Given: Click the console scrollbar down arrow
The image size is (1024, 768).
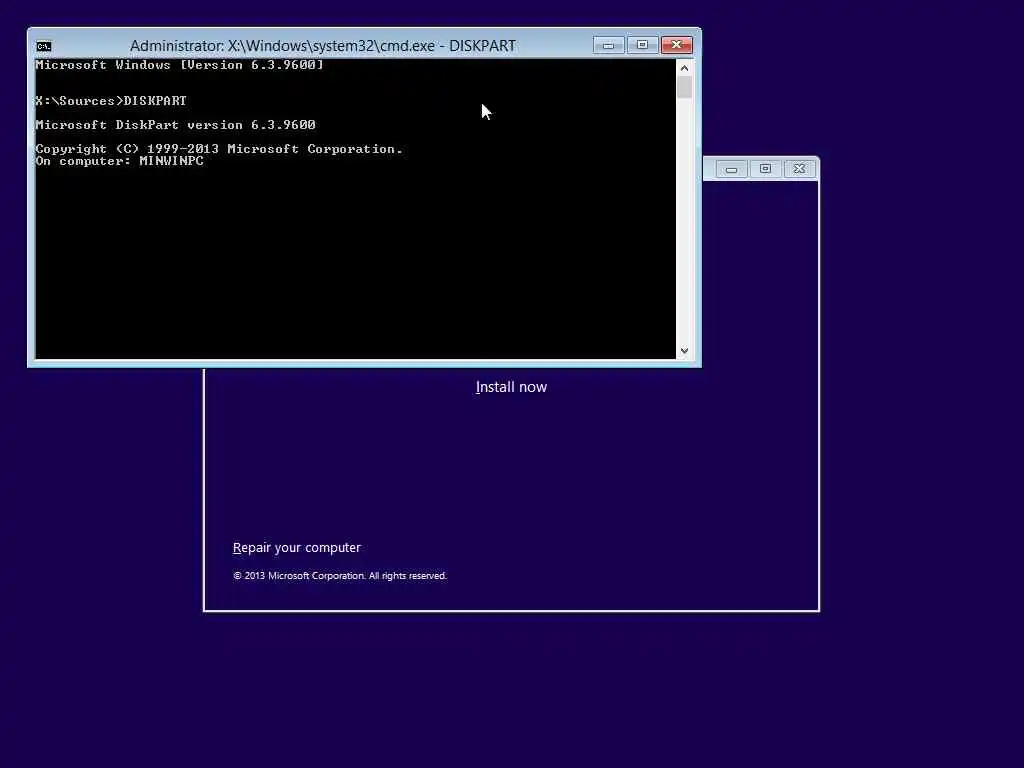Looking at the screenshot, I should [684, 351].
